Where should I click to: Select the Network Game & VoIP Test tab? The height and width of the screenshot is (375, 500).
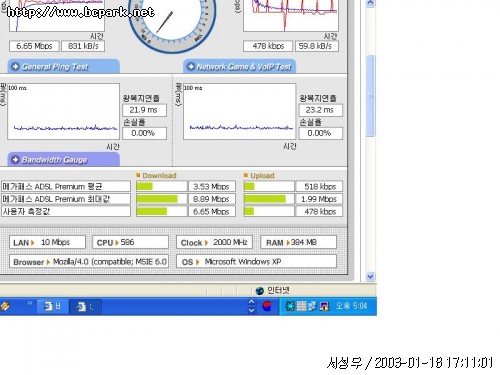[239, 67]
